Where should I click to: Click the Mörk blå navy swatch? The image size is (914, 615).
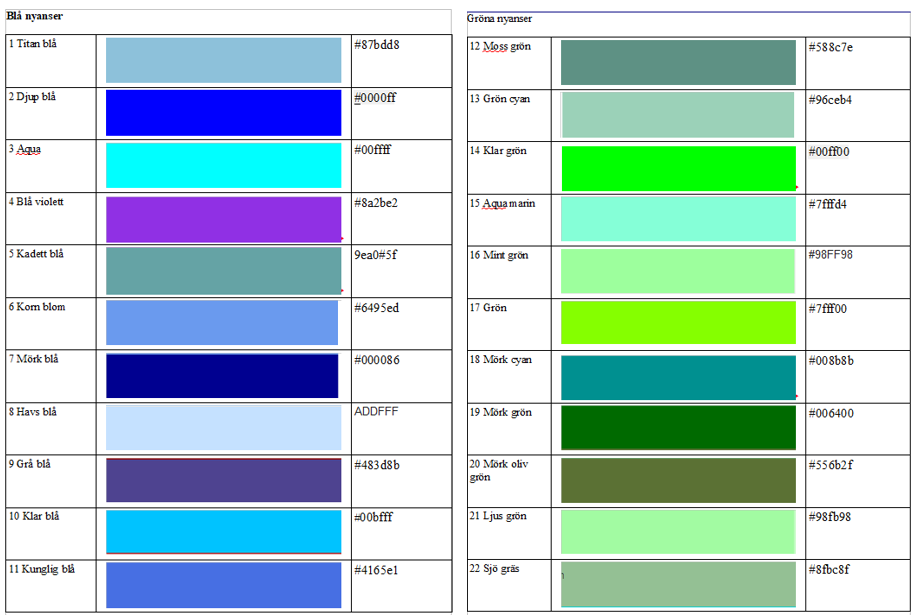tap(222, 376)
